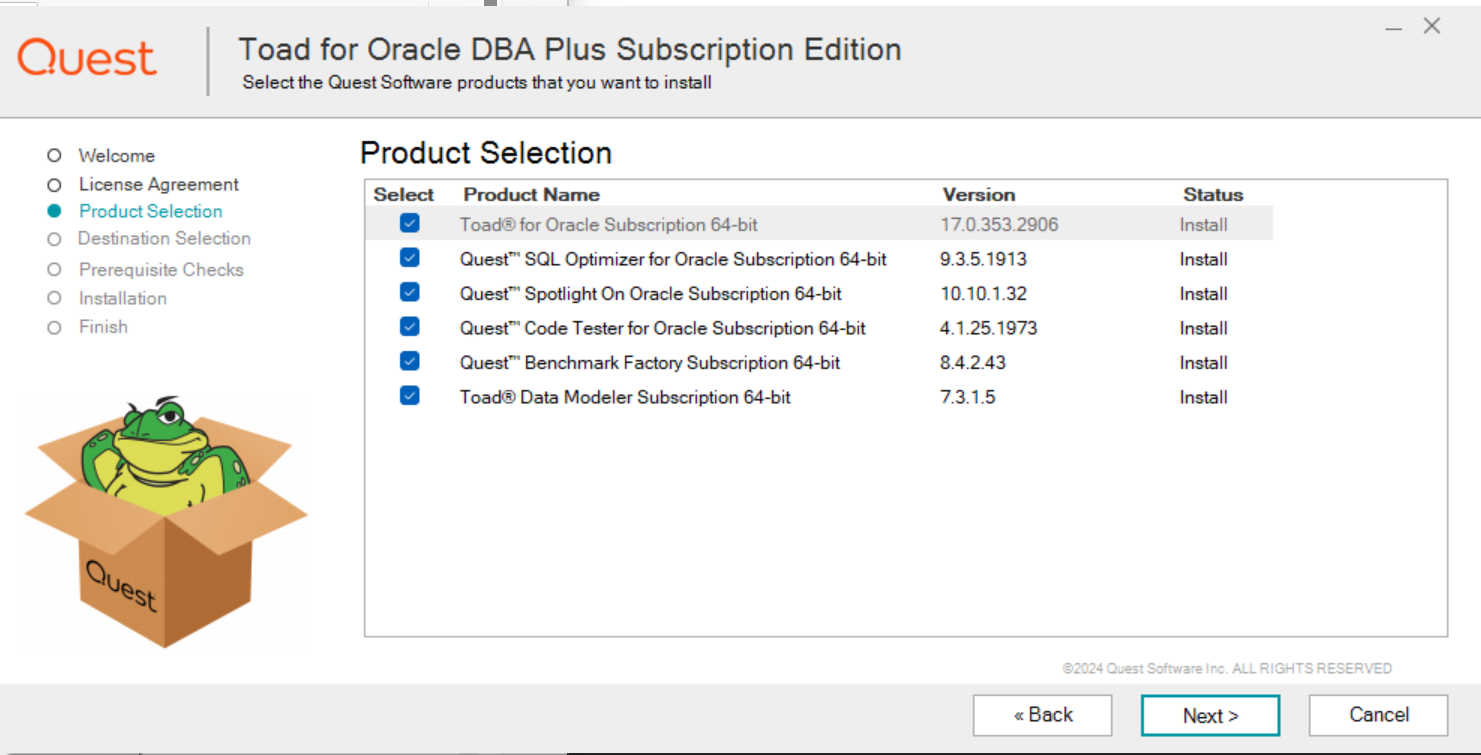Click Install status of Data Modeler row
This screenshot has width=1481, height=755.
1203,397
